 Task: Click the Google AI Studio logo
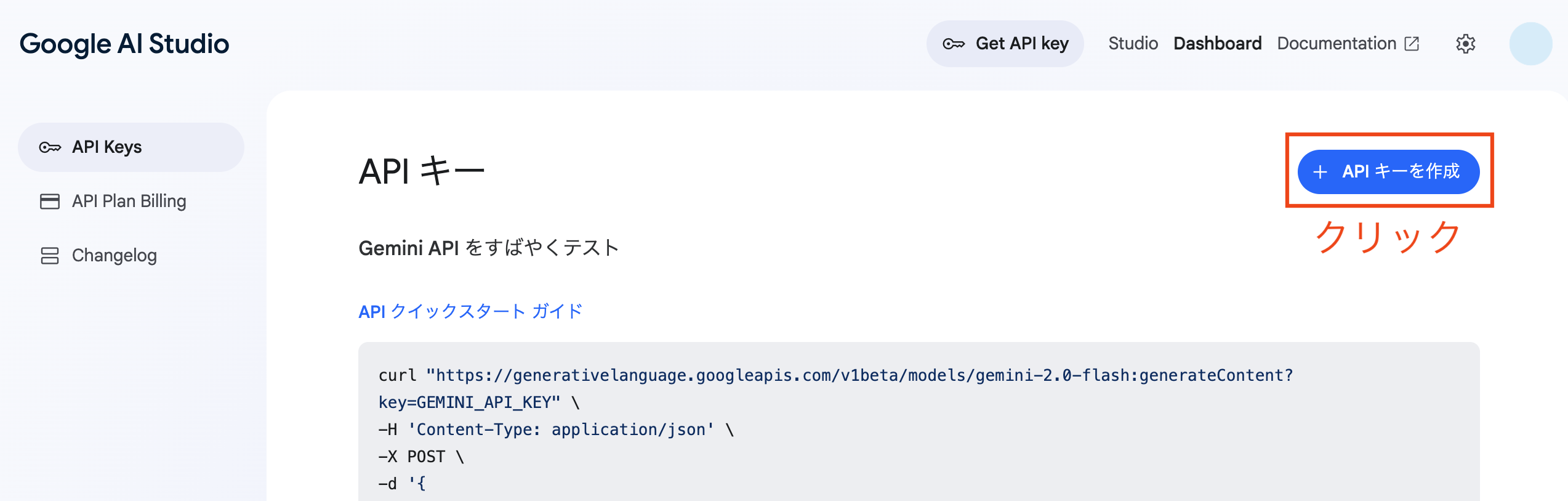point(124,44)
